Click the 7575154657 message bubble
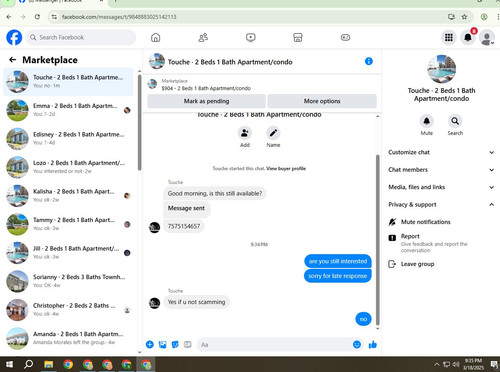 coord(184,226)
